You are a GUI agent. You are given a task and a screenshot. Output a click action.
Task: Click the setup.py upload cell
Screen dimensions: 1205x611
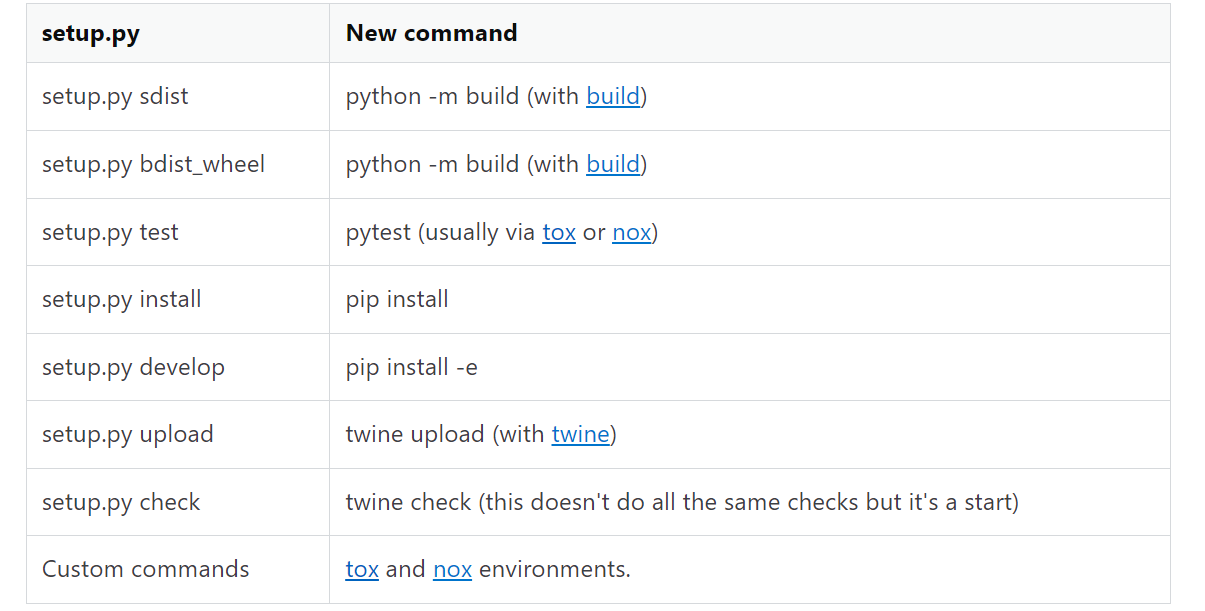coord(127,434)
